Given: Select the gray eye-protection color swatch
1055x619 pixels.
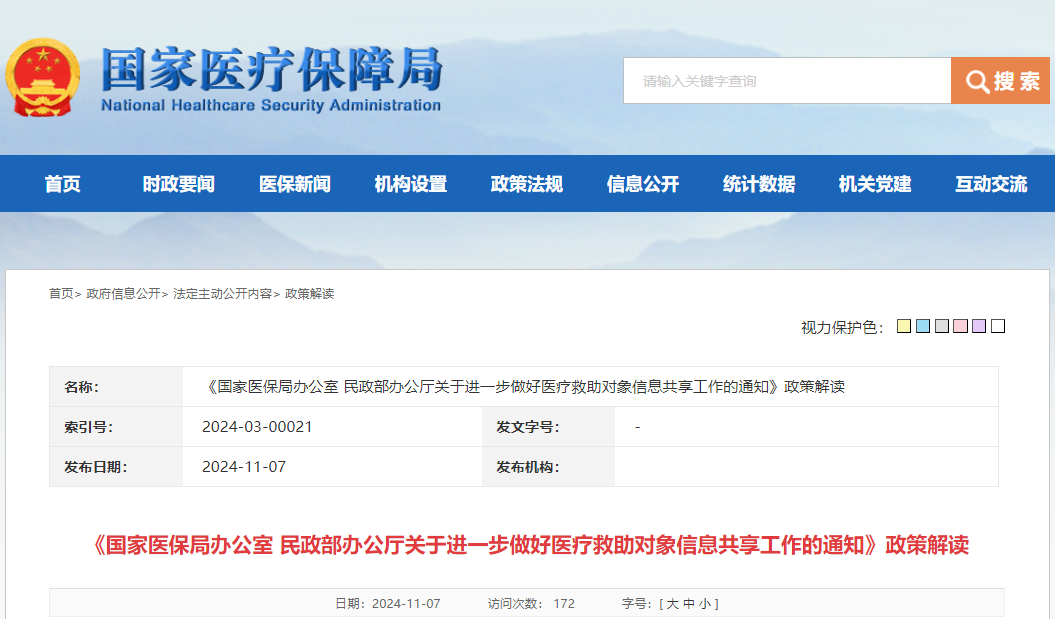Looking at the screenshot, I should click(942, 325).
